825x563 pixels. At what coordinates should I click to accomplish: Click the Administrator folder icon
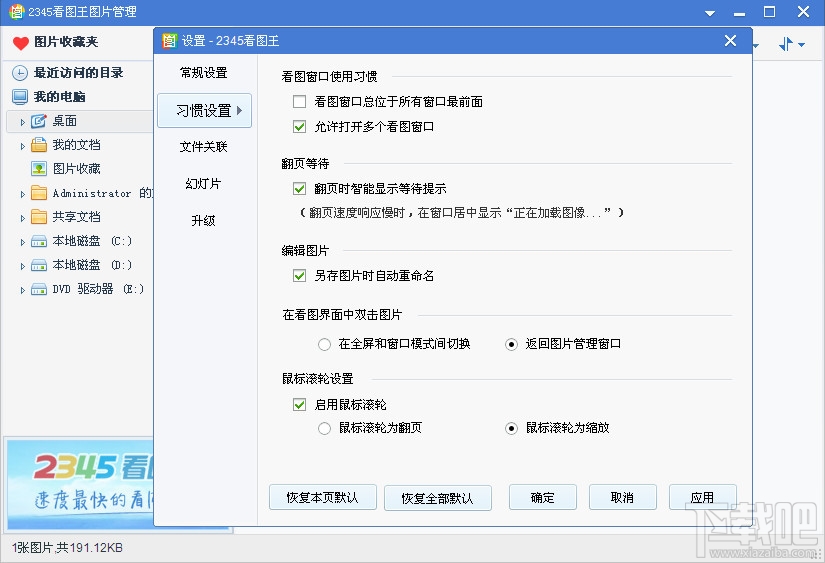(x=38, y=193)
